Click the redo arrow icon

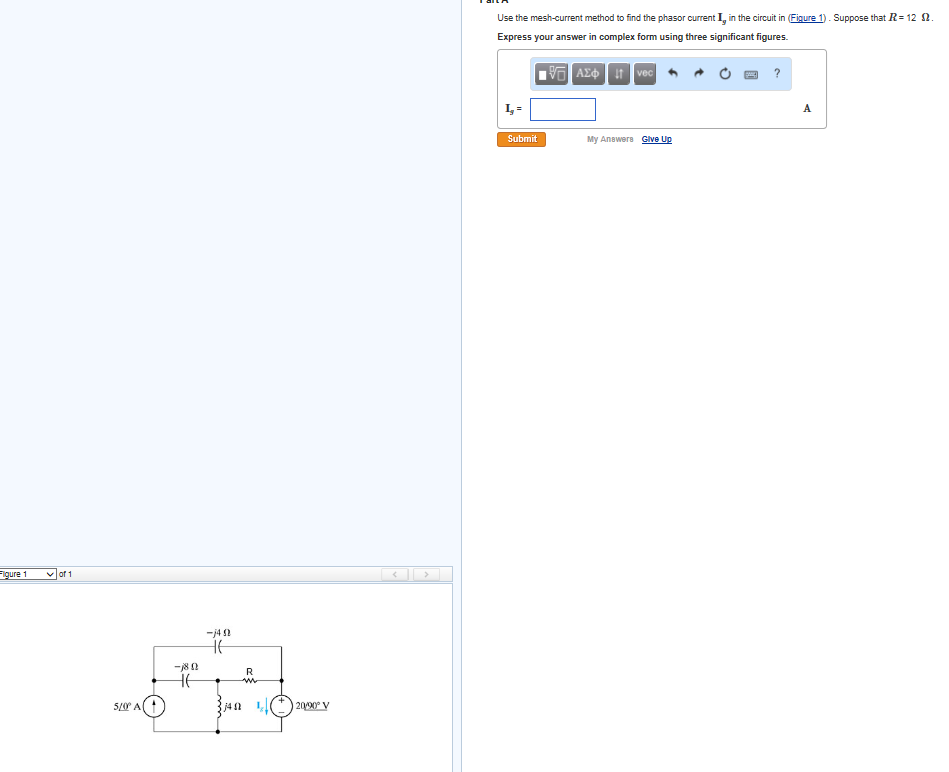[x=698, y=73]
